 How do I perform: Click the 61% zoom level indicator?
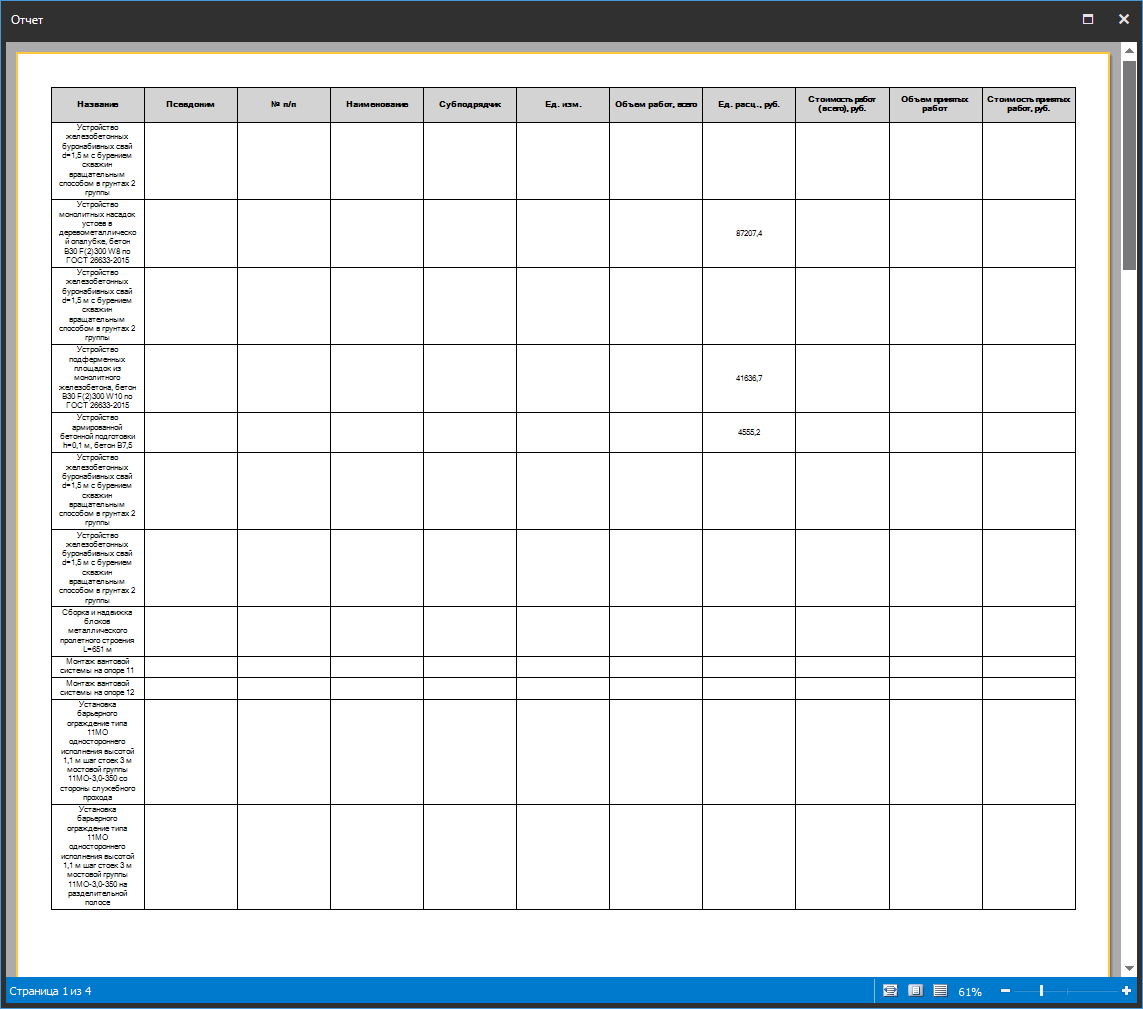tap(970, 992)
